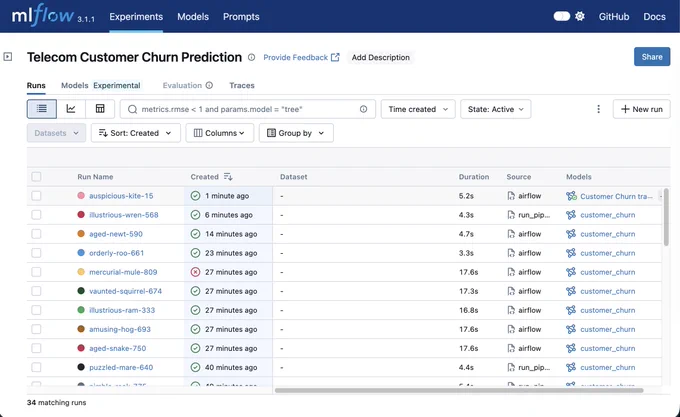Check the orderly-roo-661 run checkbox
Viewport: 680px width, 417px height.
pyautogui.click(x=36, y=253)
